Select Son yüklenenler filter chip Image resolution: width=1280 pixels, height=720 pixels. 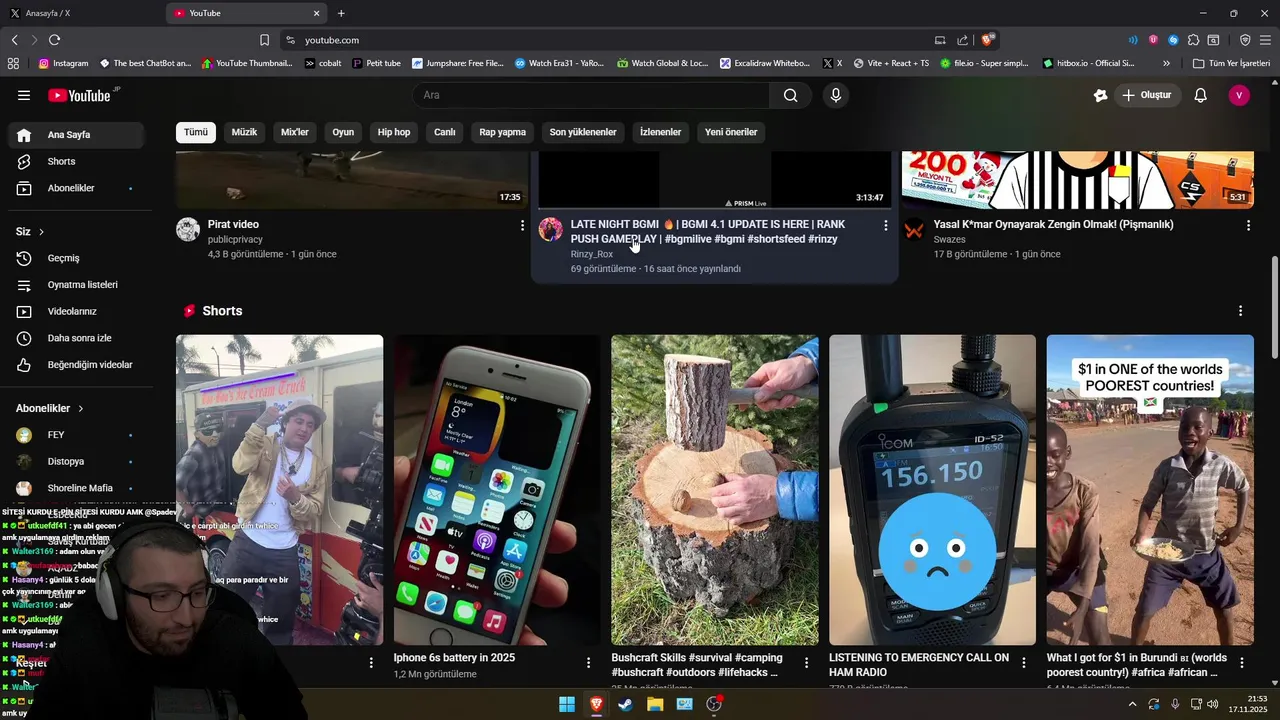583,132
